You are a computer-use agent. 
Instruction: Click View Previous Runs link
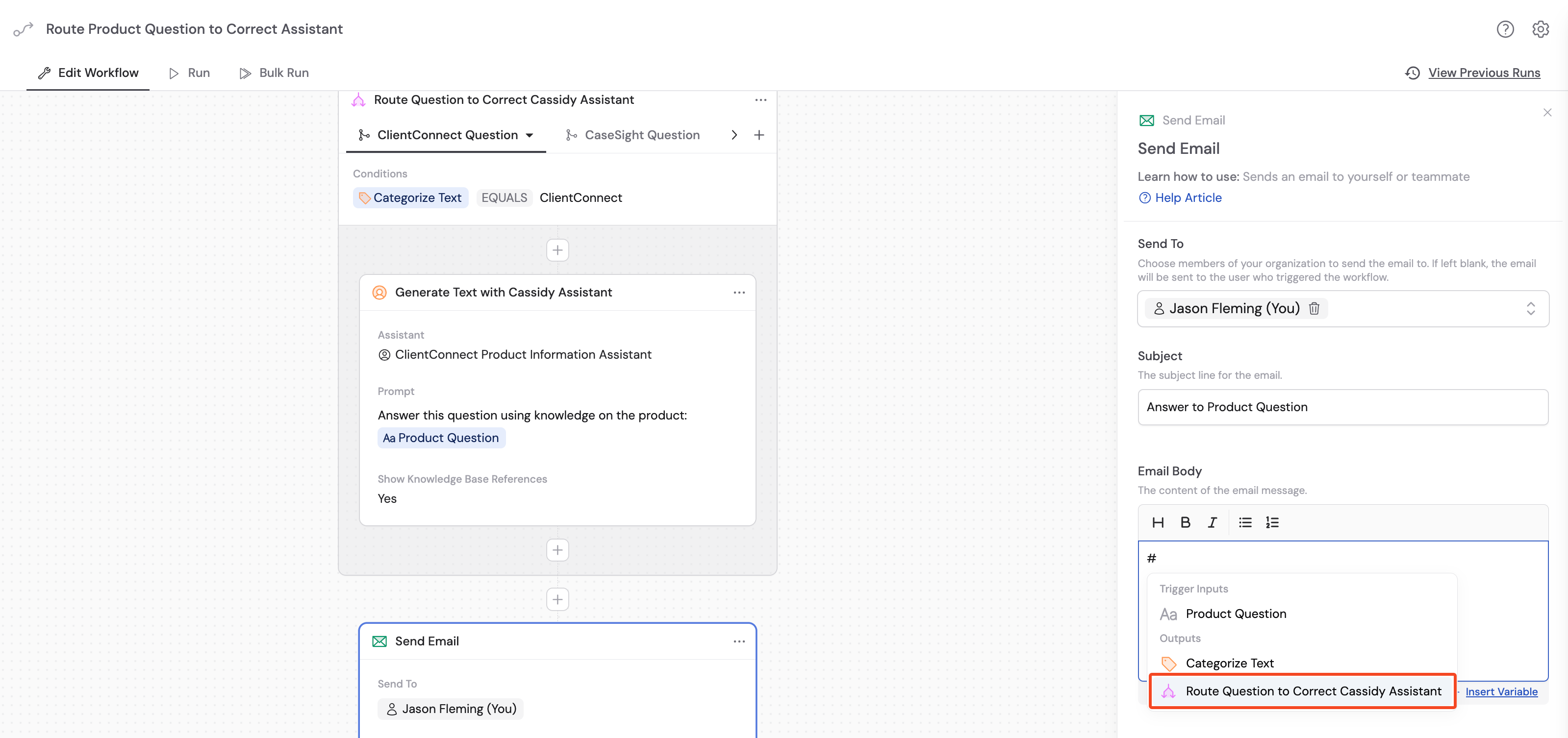pyautogui.click(x=1483, y=73)
